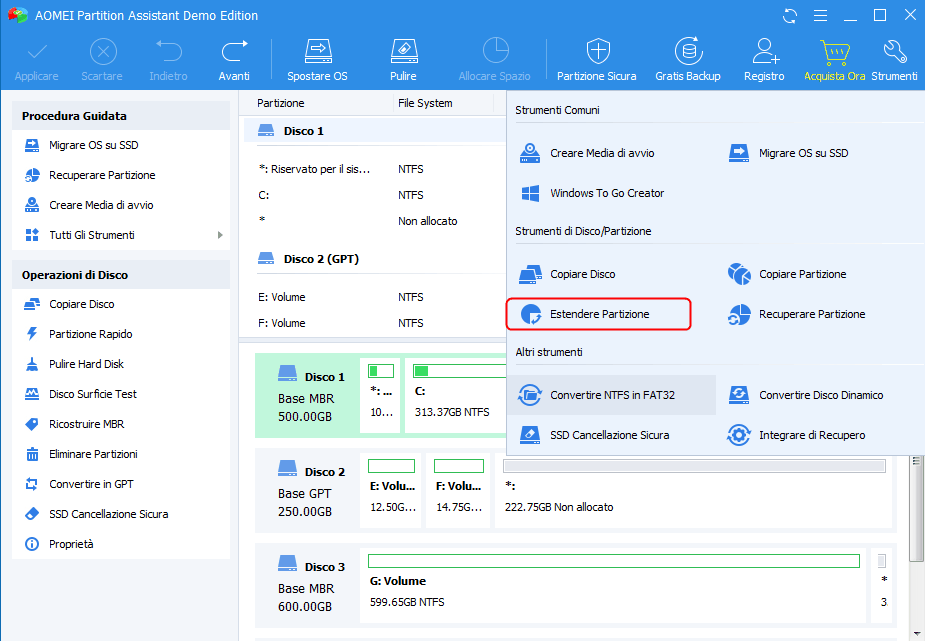
Task: Click the Disco 2 Base GPT 250.00GB block
Action: pos(307,491)
